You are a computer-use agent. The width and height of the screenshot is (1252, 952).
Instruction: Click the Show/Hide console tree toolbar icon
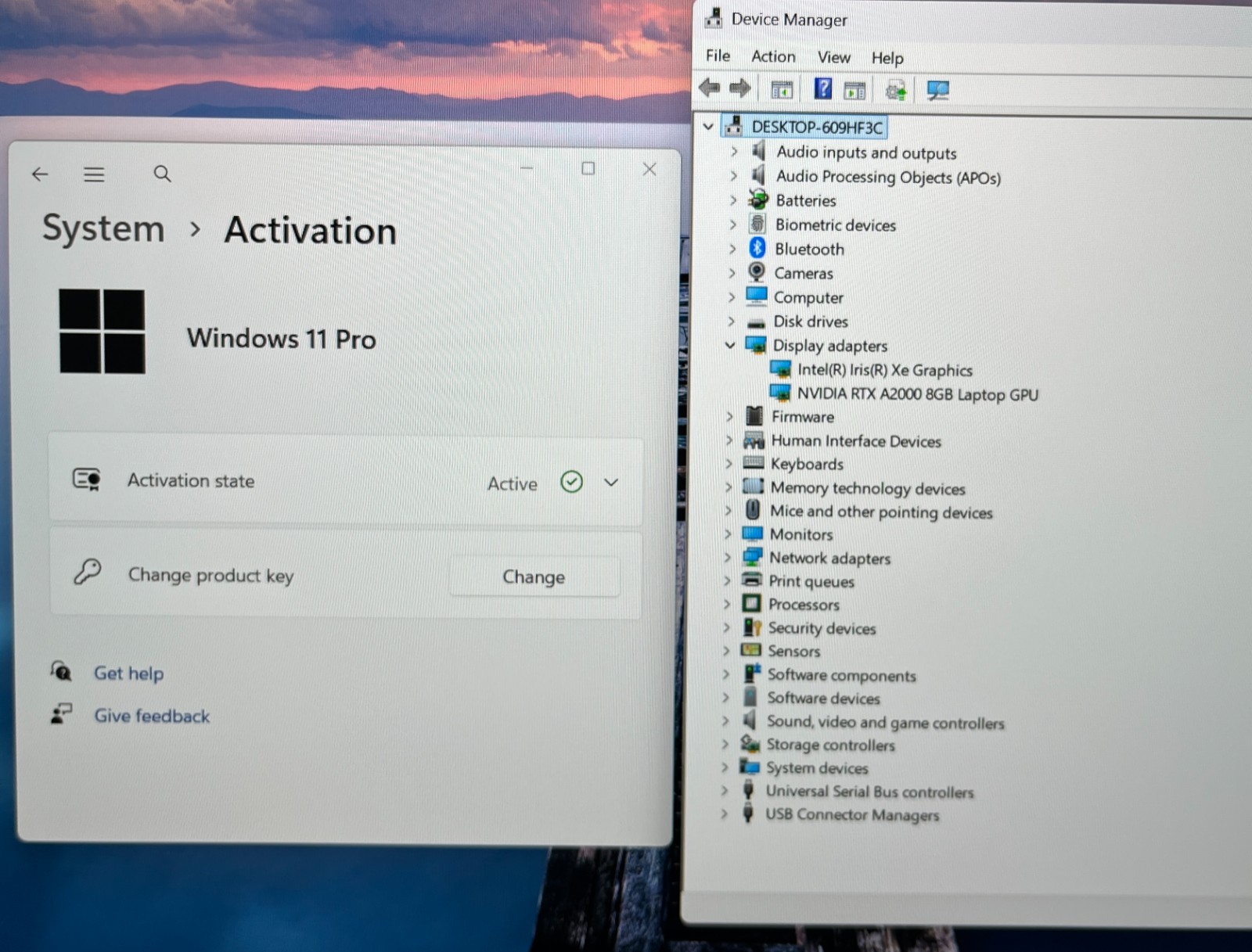[782, 90]
